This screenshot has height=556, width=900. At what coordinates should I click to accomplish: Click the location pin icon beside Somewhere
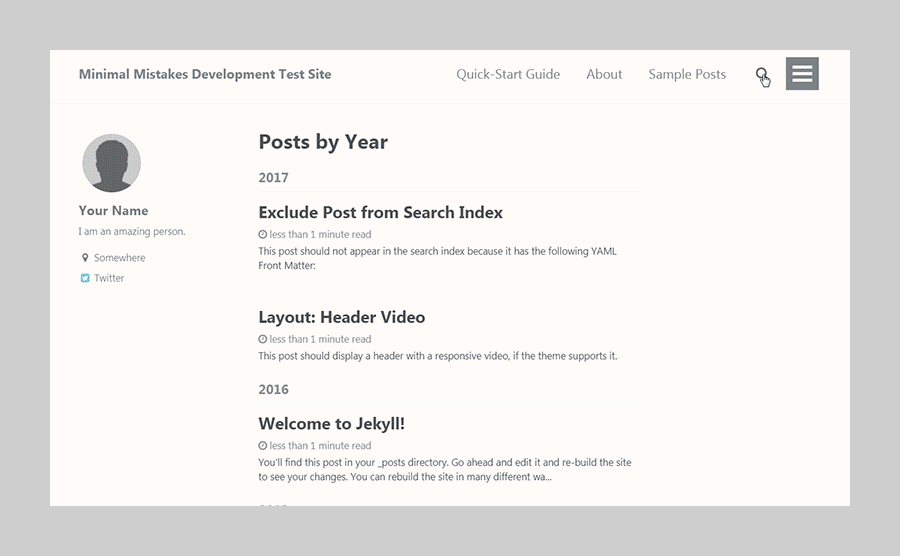point(85,258)
